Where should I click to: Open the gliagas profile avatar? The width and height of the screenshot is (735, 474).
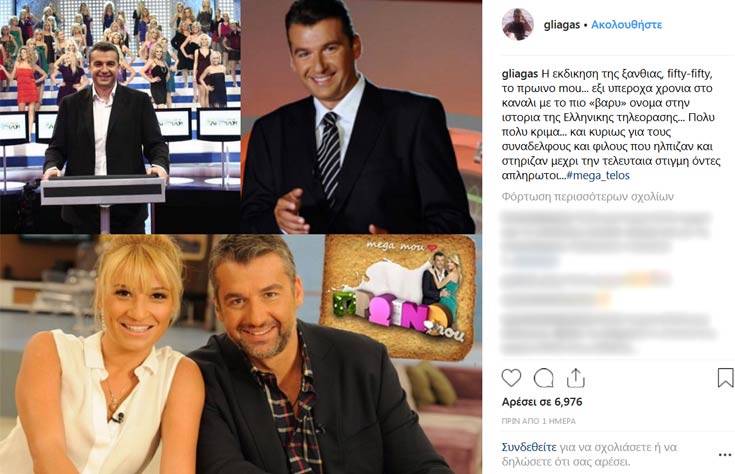click(518, 24)
